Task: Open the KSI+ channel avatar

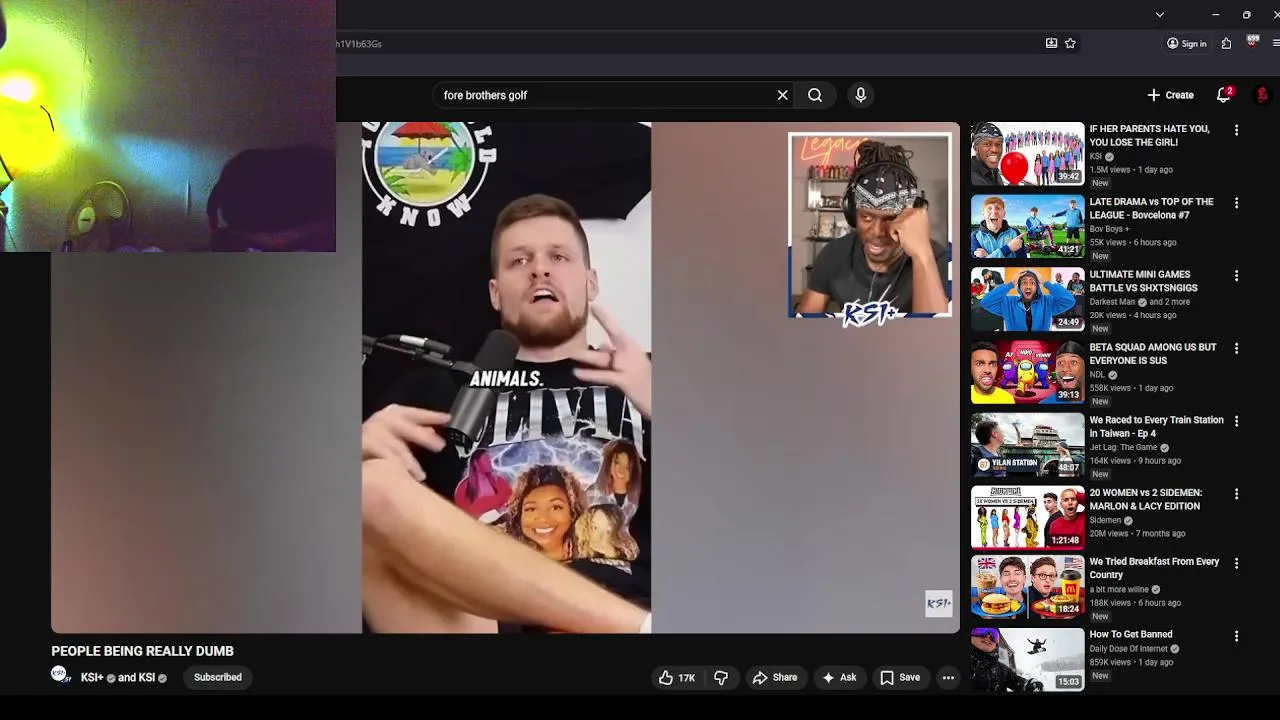Action: click(x=61, y=676)
